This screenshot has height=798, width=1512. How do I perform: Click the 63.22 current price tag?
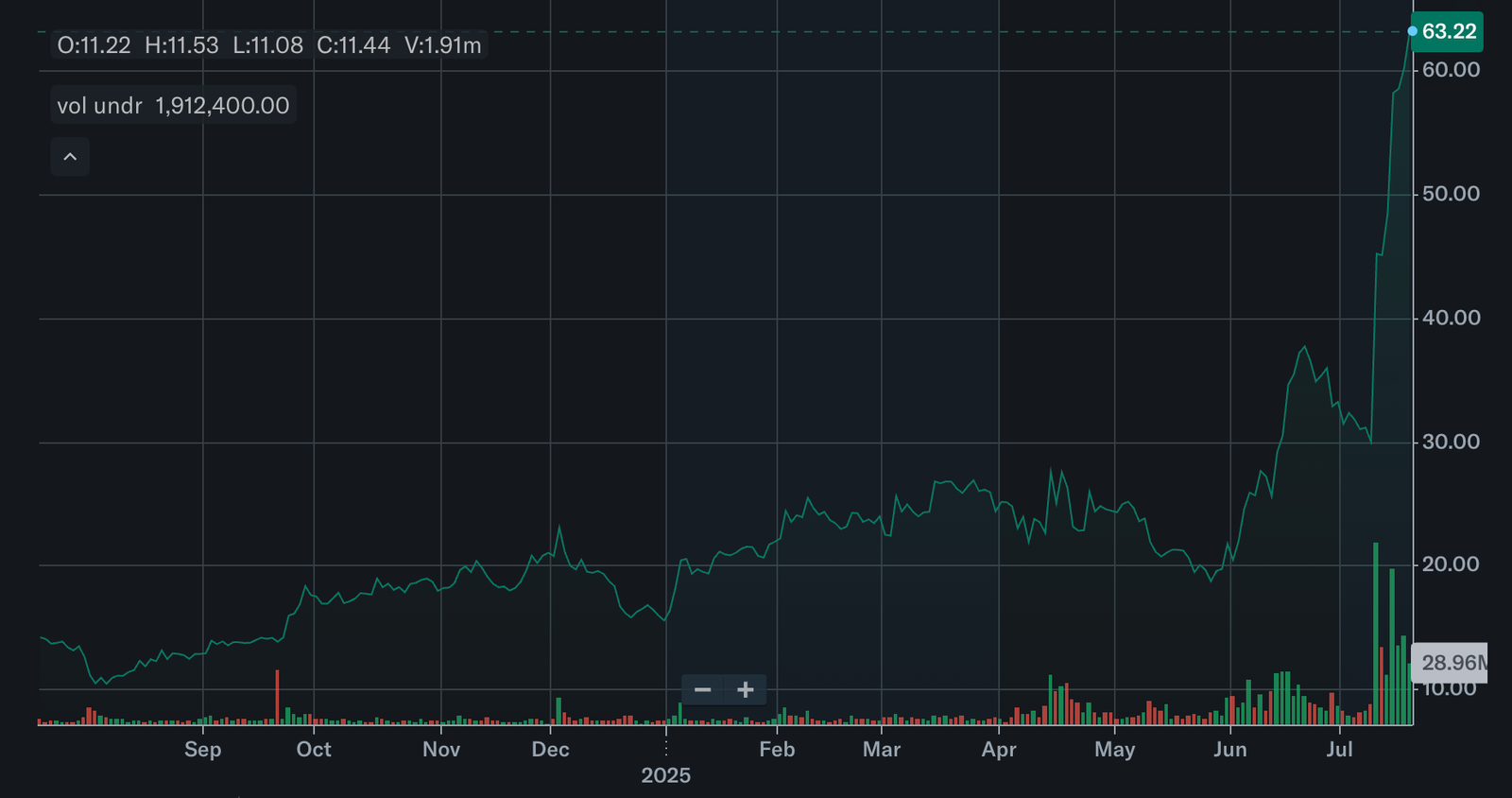(1448, 31)
